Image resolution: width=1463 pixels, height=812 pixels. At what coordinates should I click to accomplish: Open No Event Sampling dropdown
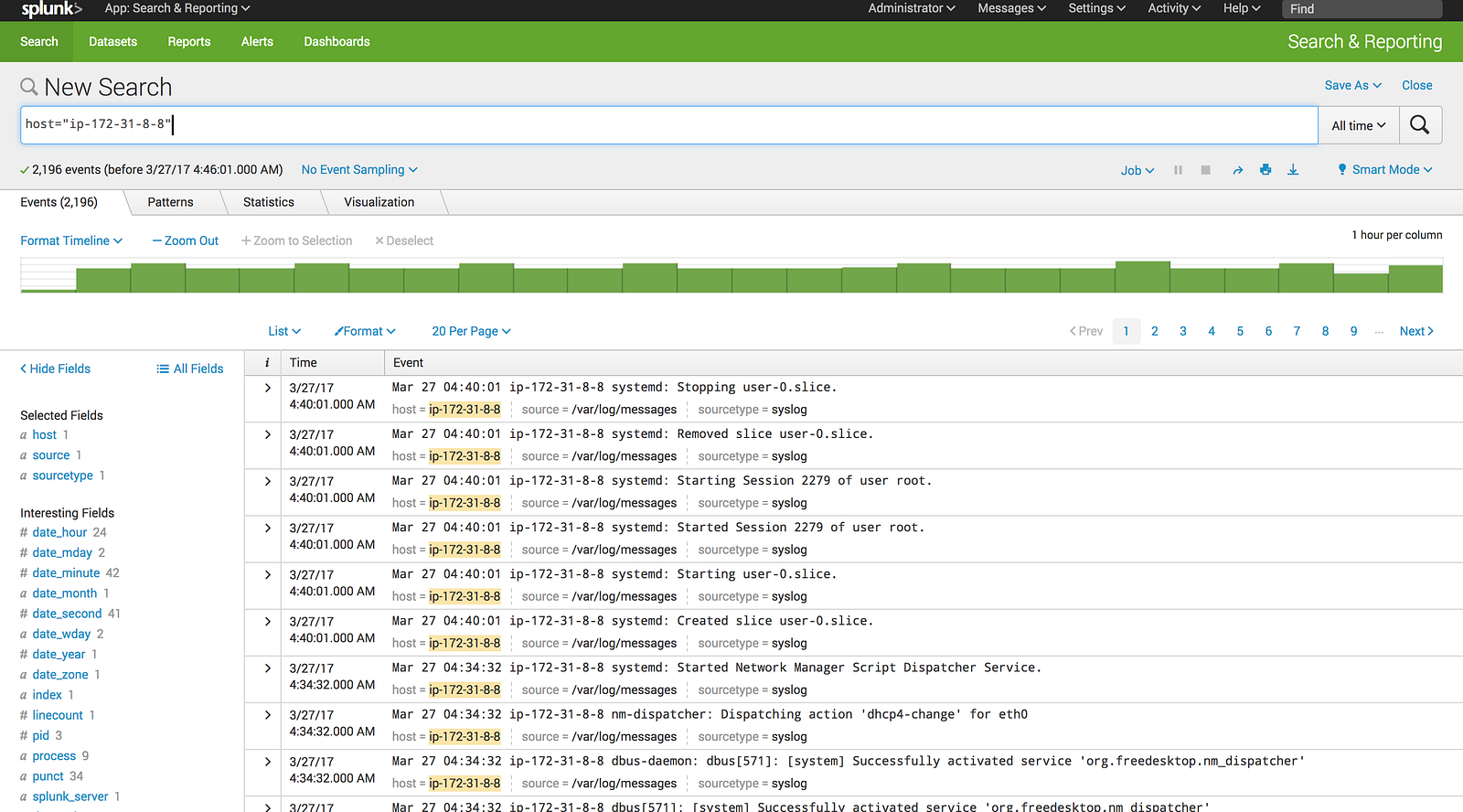click(x=359, y=170)
